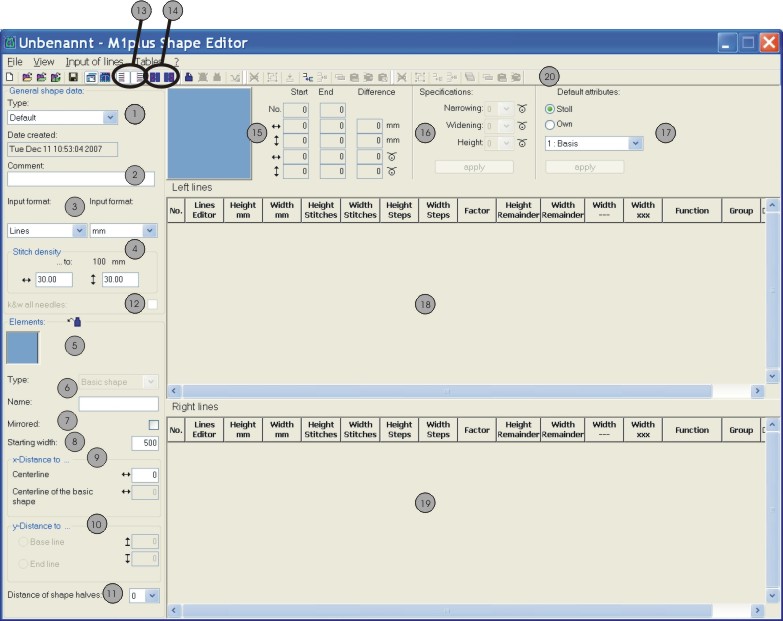This screenshot has height=621, width=783.
Task: Click the Function column header in Right lines
Action: pos(691,430)
